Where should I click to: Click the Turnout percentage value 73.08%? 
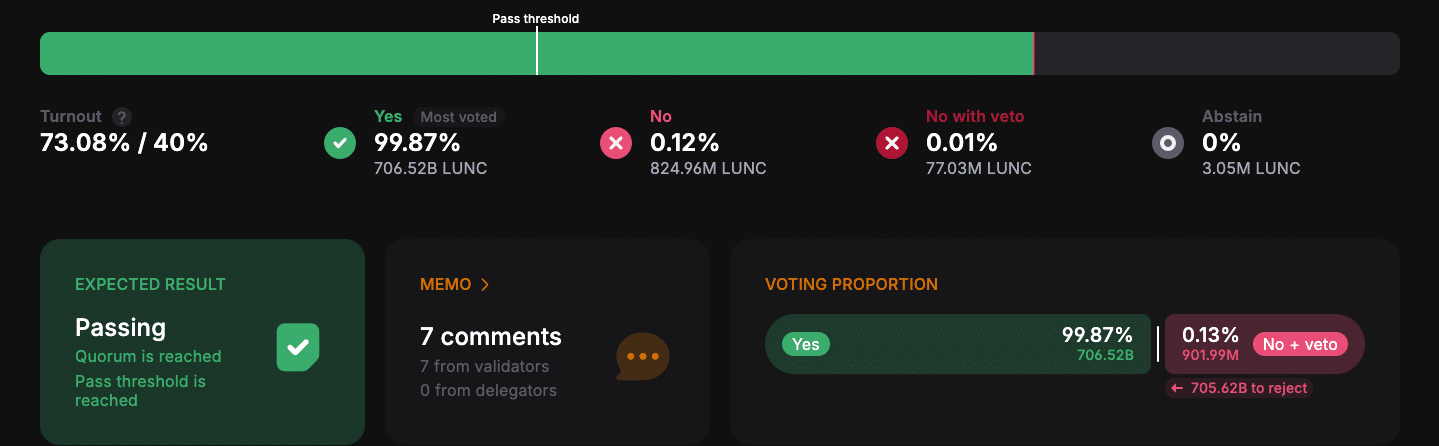85,143
